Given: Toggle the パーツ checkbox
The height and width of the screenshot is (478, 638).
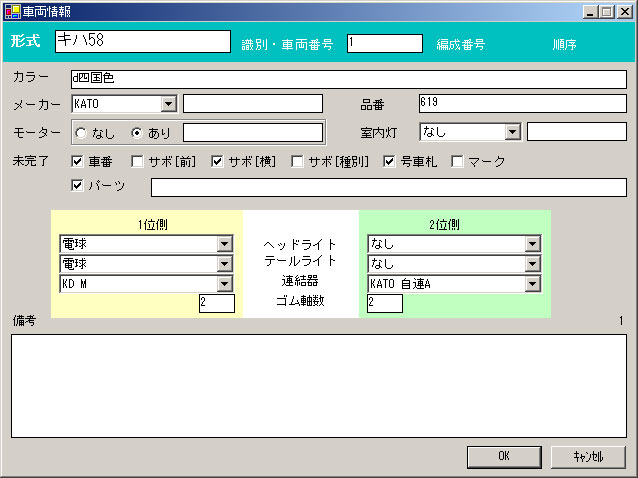Looking at the screenshot, I should (77, 185).
